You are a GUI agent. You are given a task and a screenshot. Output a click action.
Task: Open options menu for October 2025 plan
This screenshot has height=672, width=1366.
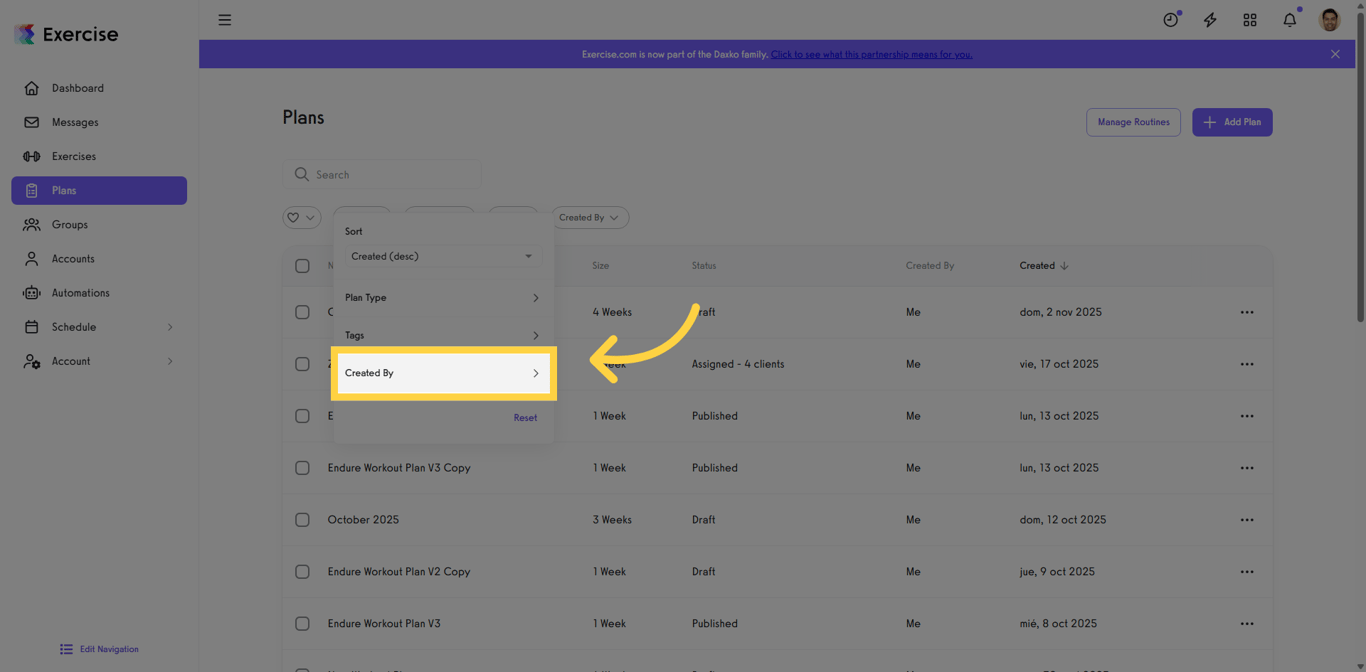[1247, 520]
